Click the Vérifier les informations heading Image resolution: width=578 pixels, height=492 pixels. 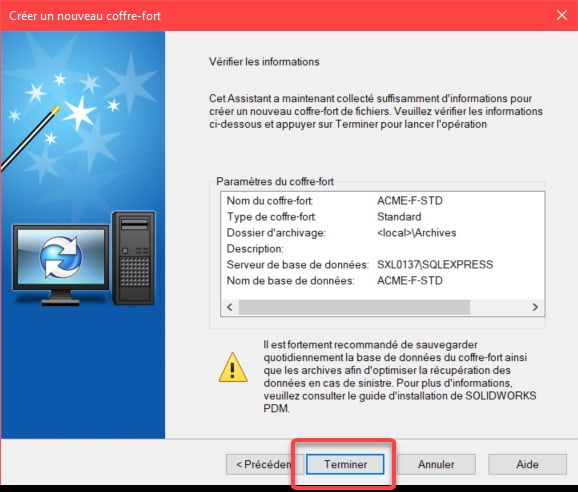click(264, 62)
